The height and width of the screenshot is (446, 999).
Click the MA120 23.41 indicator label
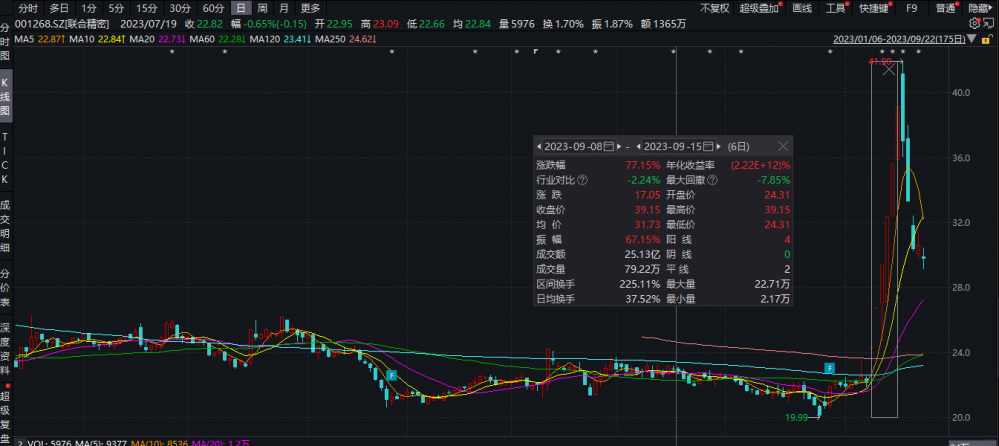(281, 40)
